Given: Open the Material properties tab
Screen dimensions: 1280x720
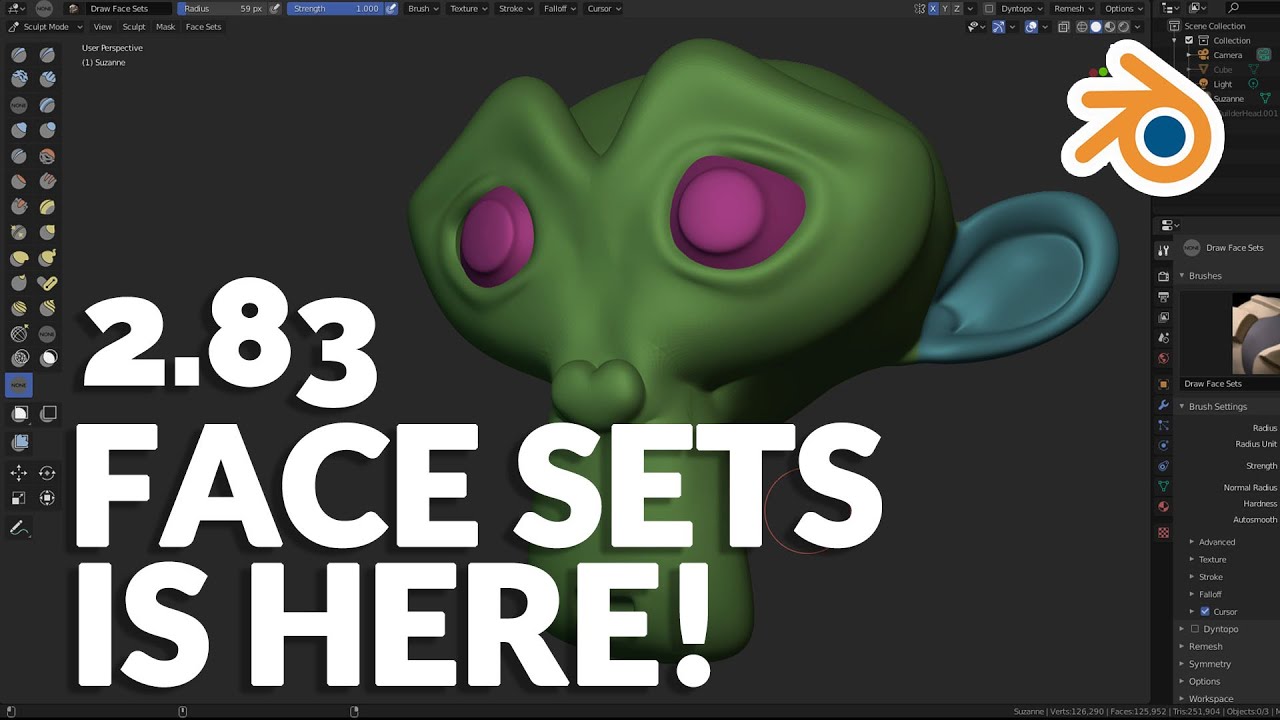Looking at the screenshot, I should [x=1163, y=506].
